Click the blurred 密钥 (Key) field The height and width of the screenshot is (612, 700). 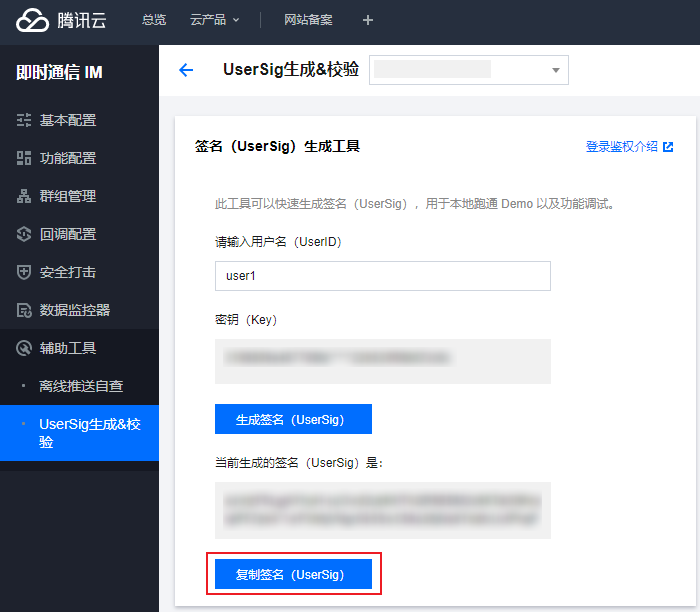point(383,361)
